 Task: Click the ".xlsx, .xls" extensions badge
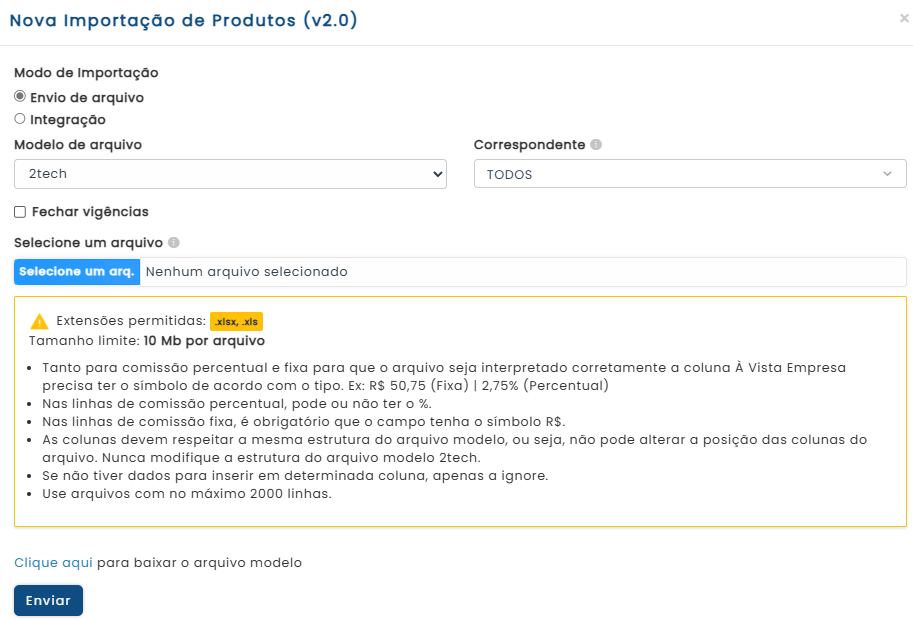coord(236,321)
